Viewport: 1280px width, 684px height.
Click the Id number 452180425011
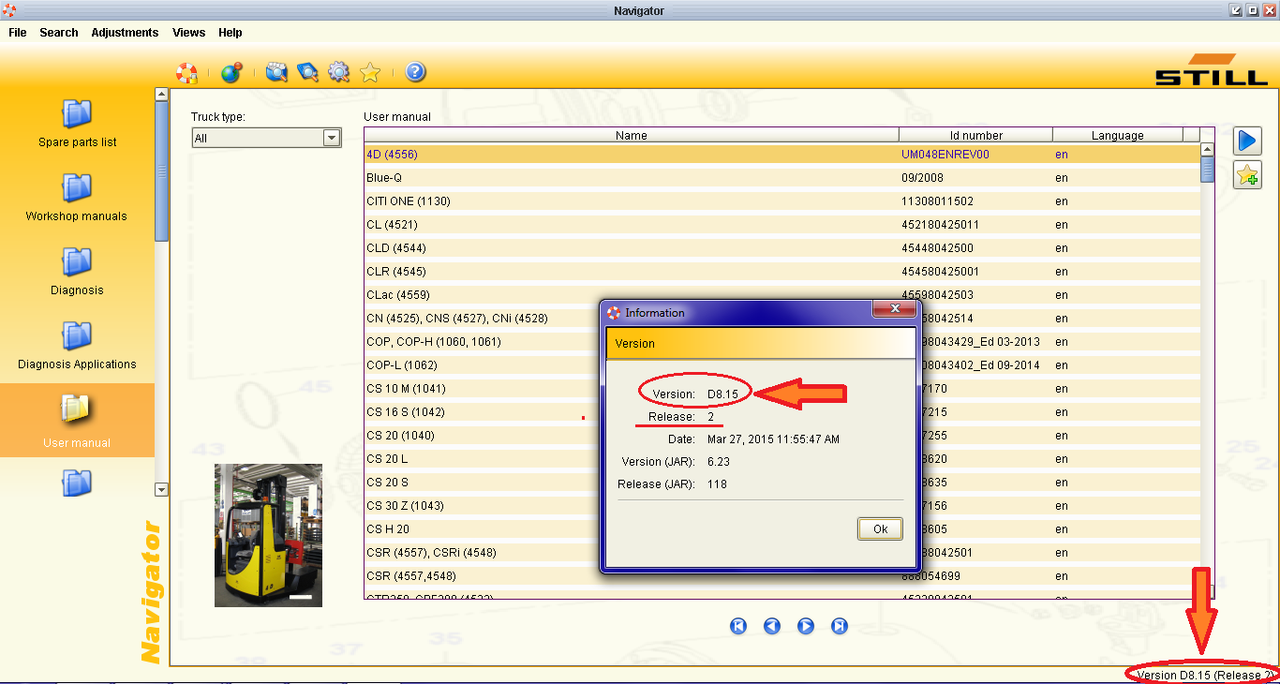tap(940, 225)
